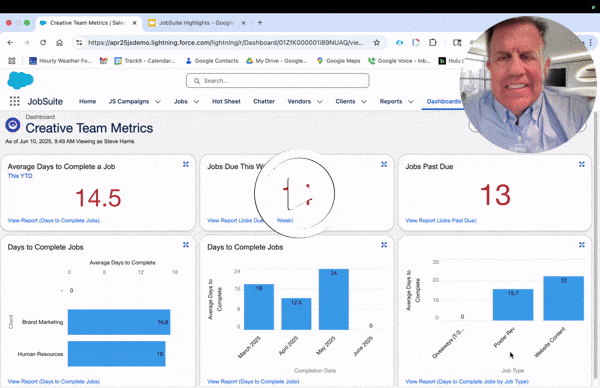
Task: Expand the Reports dropdown chevron
Action: click(411, 101)
